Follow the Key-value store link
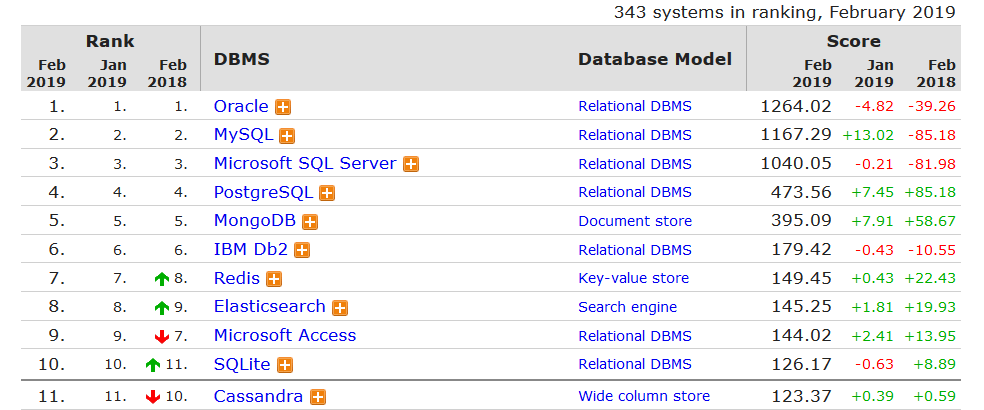This screenshot has width=984, height=410. coord(634,279)
